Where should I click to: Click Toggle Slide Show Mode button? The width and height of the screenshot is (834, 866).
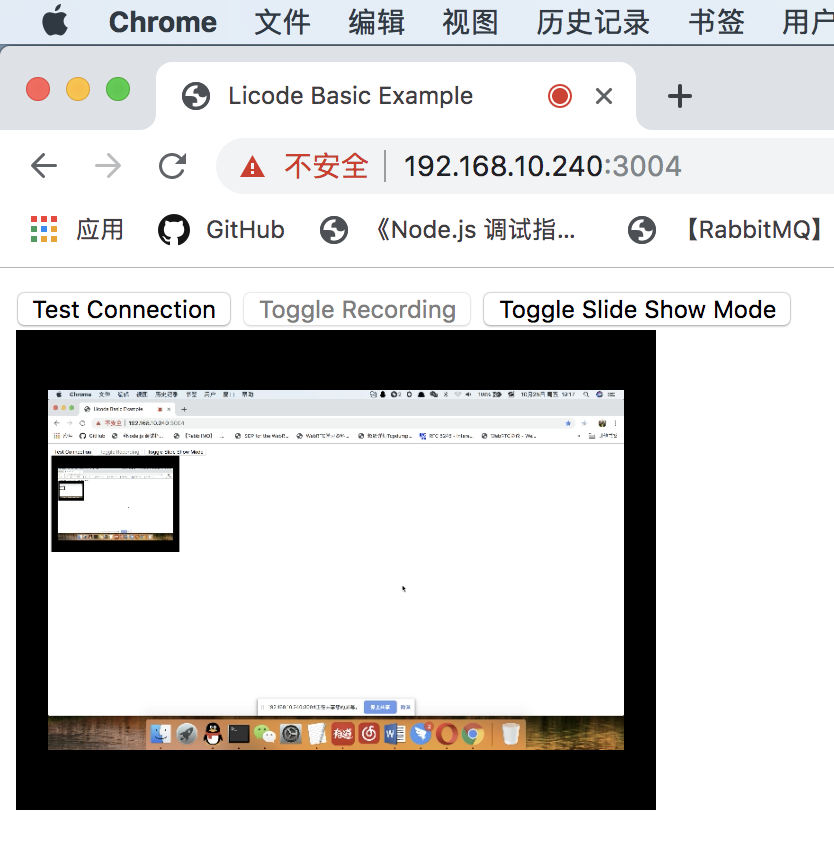pos(637,309)
